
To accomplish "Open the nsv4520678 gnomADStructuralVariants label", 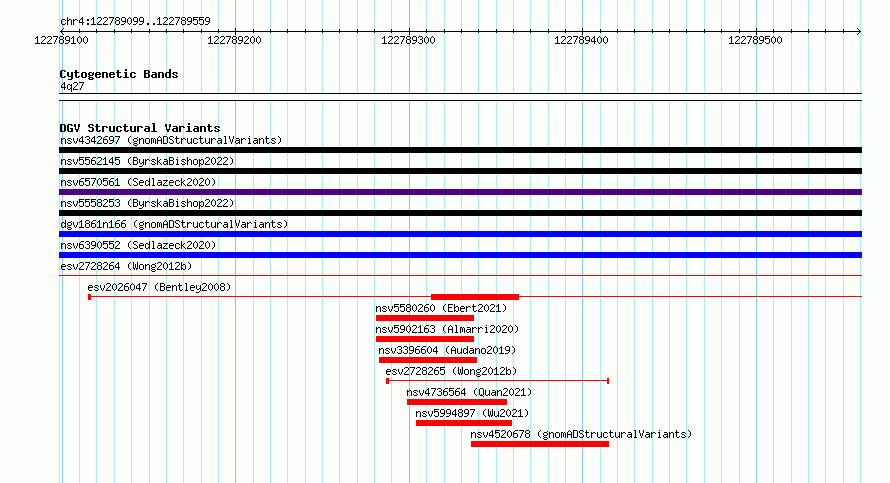I will [x=581, y=434].
